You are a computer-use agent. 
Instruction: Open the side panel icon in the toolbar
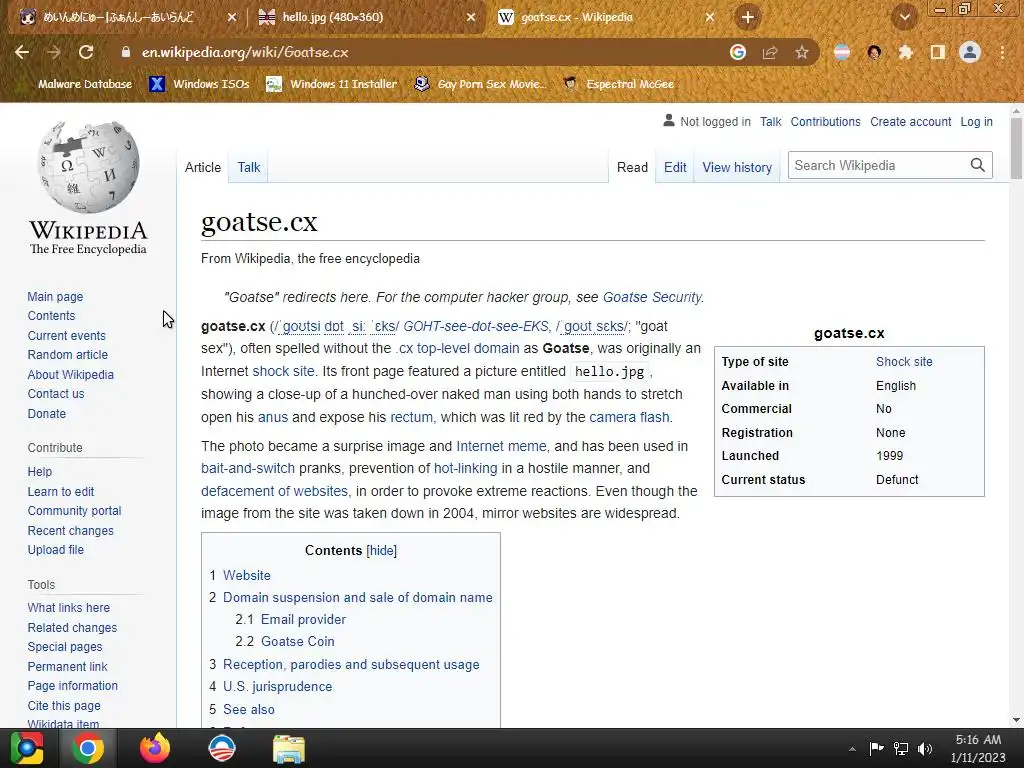click(x=938, y=52)
